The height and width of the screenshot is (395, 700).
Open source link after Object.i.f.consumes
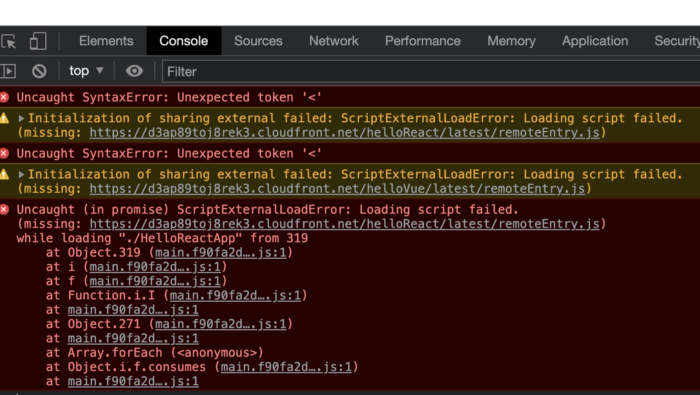pyautogui.click(x=286, y=366)
